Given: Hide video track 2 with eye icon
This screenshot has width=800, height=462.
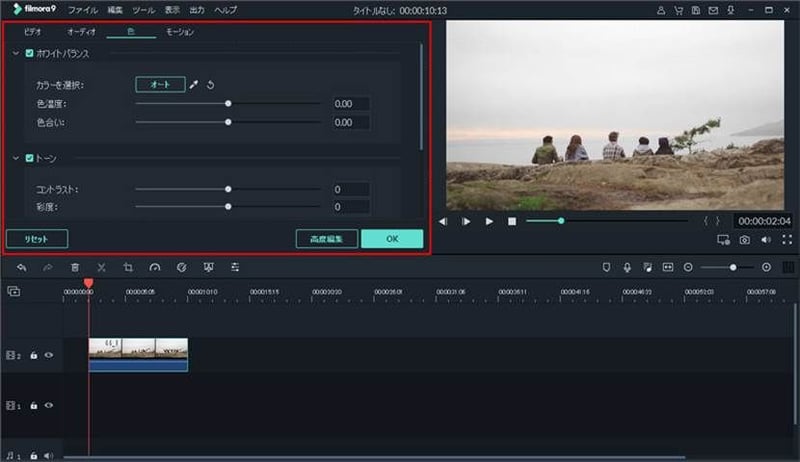Looking at the screenshot, I should pos(48,355).
